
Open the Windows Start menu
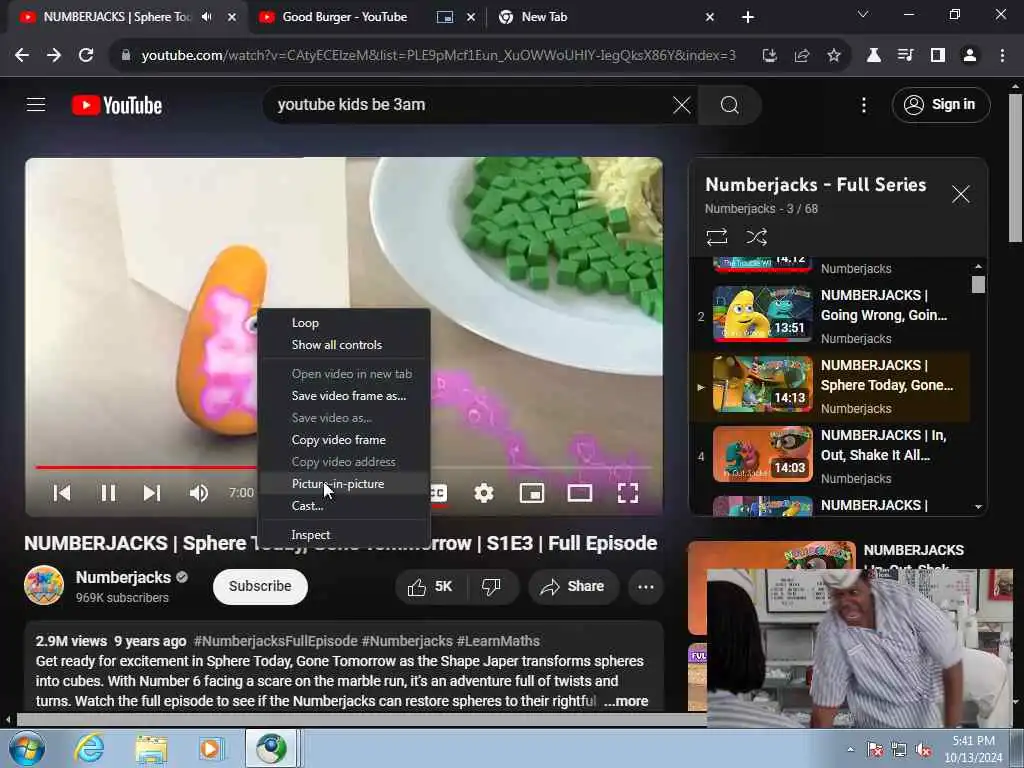click(26, 748)
